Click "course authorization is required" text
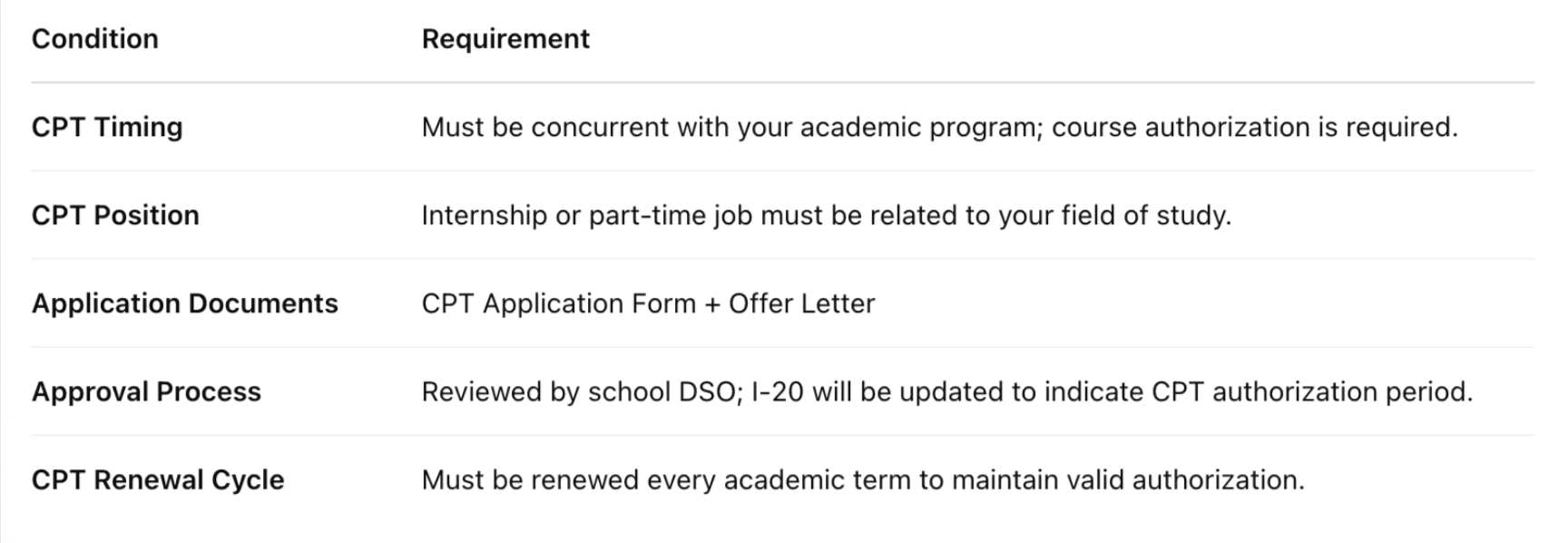1568x543 pixels. (1254, 127)
